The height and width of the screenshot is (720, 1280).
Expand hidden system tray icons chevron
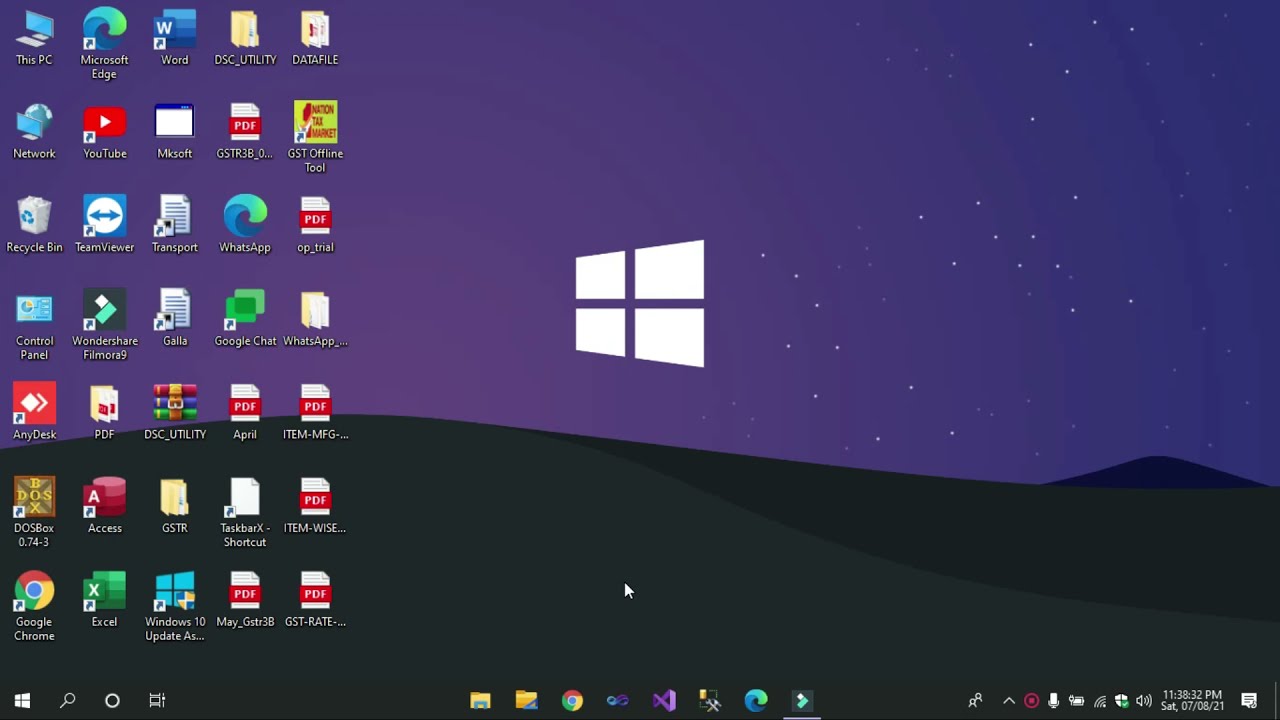1009,700
